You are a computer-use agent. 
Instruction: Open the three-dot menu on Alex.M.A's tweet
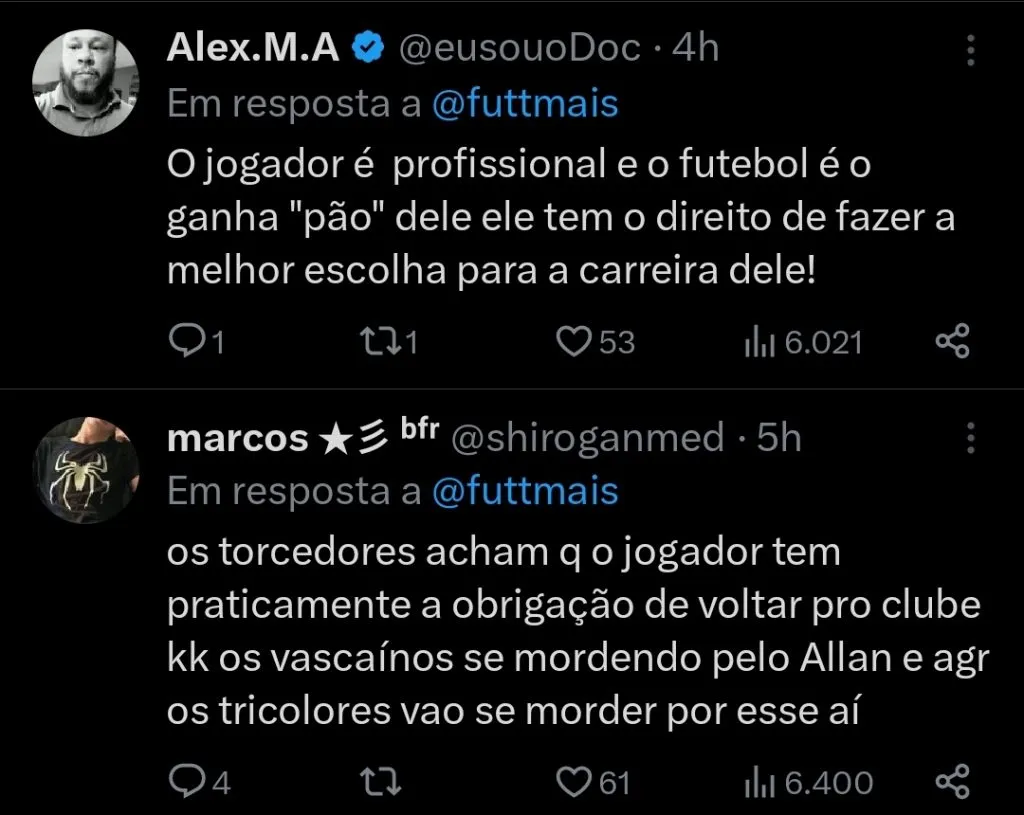[971, 50]
